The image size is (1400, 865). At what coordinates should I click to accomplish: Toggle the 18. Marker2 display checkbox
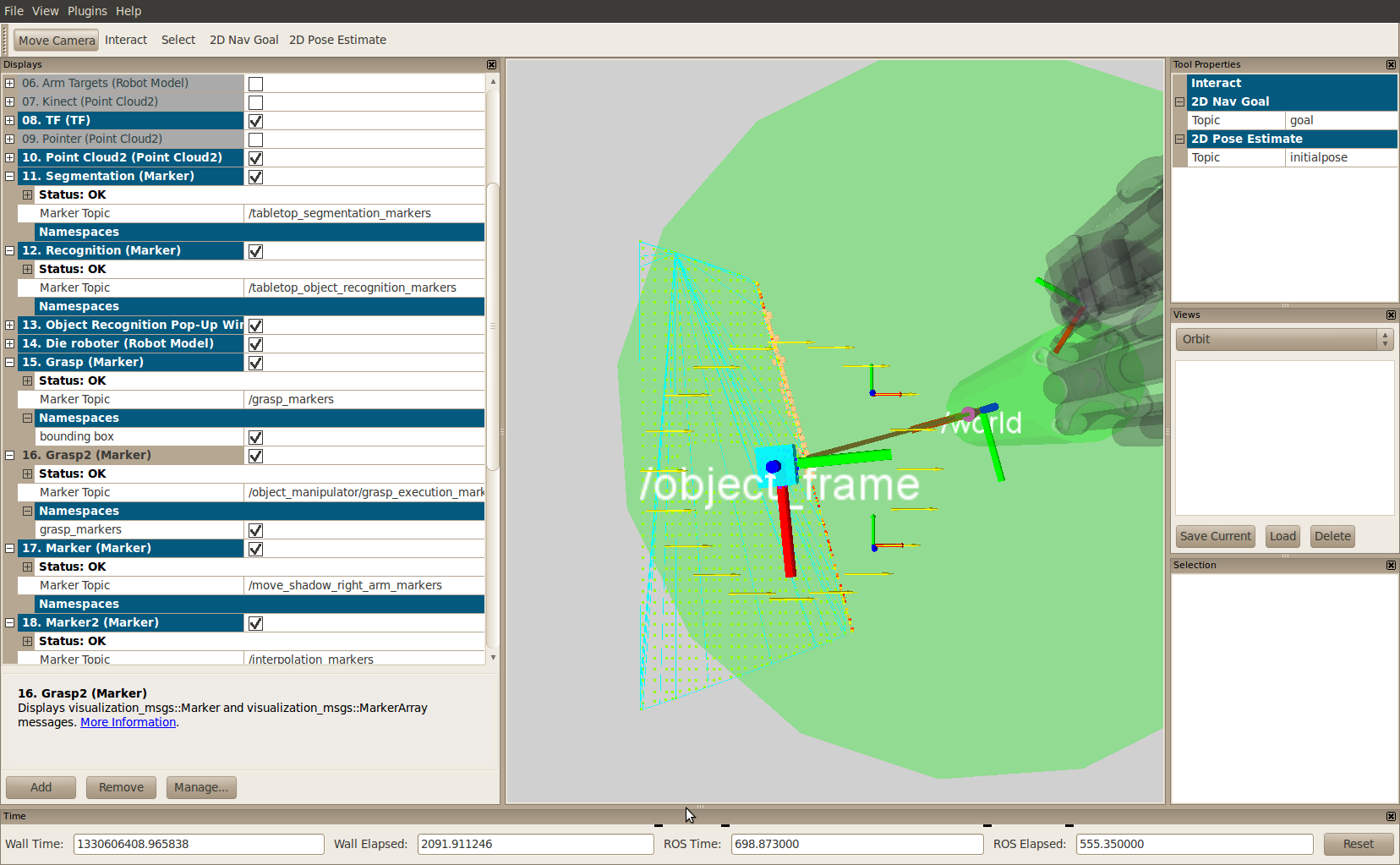tap(255, 623)
